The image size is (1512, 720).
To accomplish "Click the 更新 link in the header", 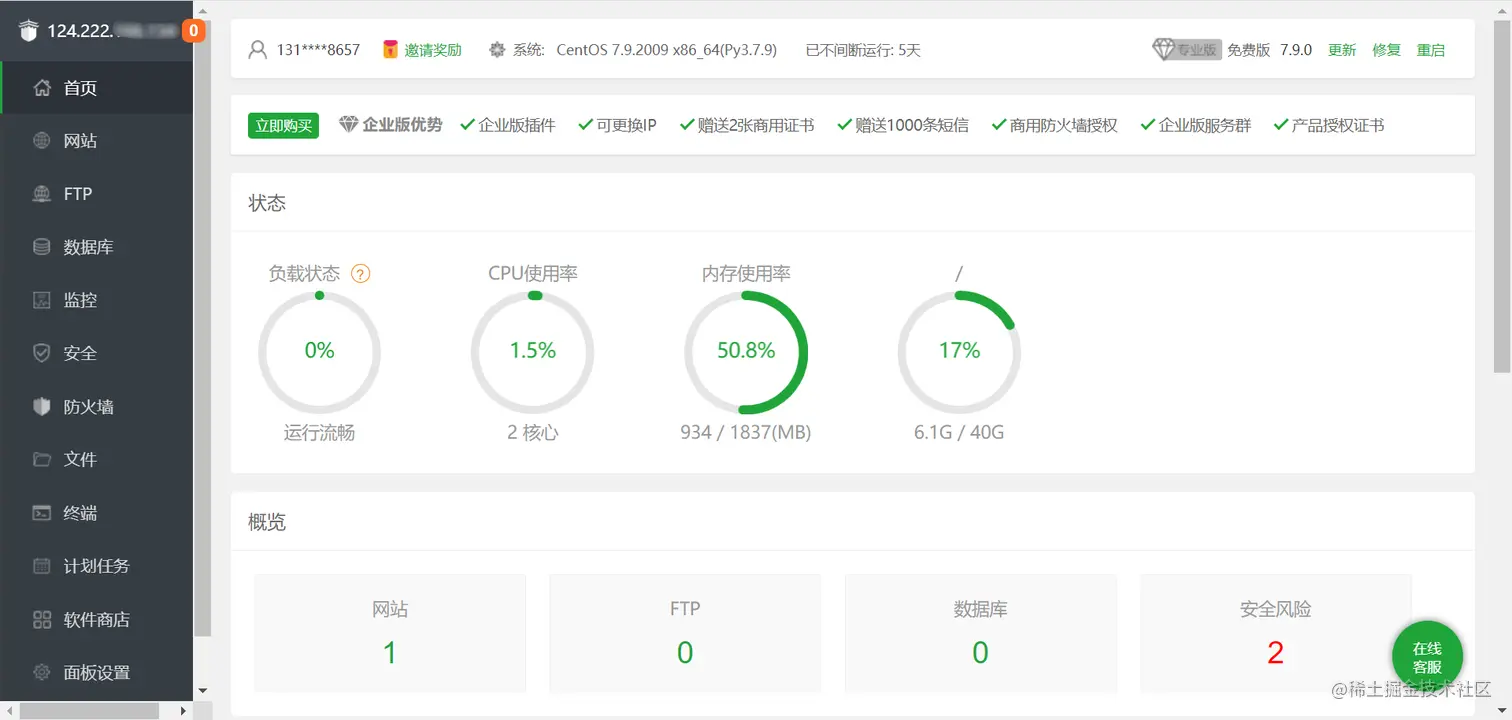I will click(x=1342, y=50).
